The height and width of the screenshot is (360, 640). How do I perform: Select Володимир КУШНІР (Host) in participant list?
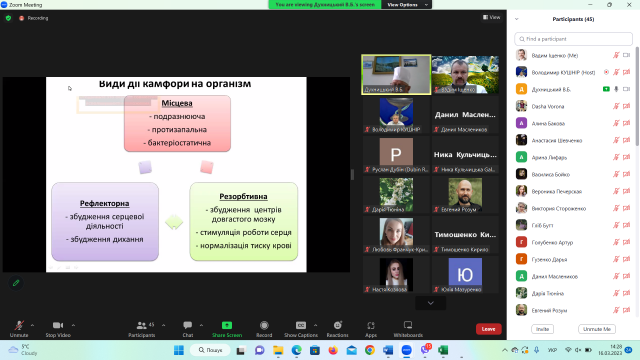(x=573, y=72)
